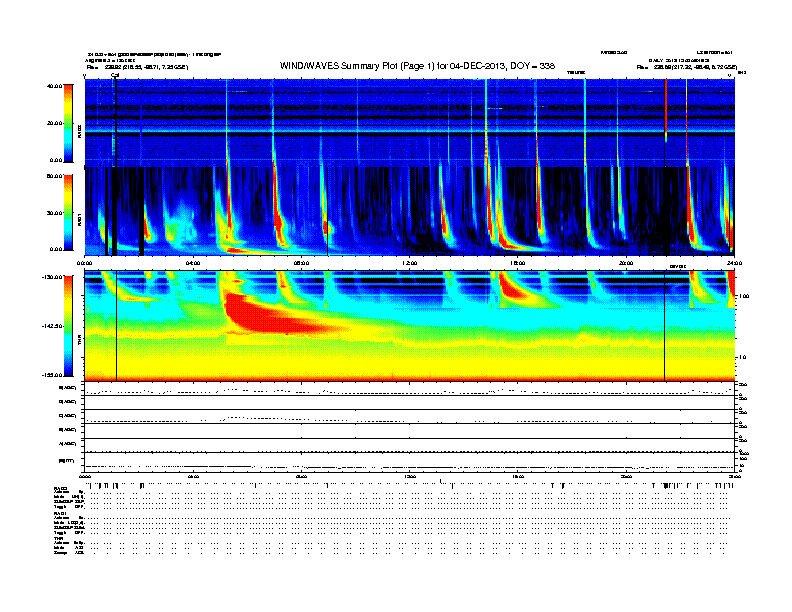Click the 60.00 color scale label
This screenshot has width=792, height=612.
(x=55, y=176)
